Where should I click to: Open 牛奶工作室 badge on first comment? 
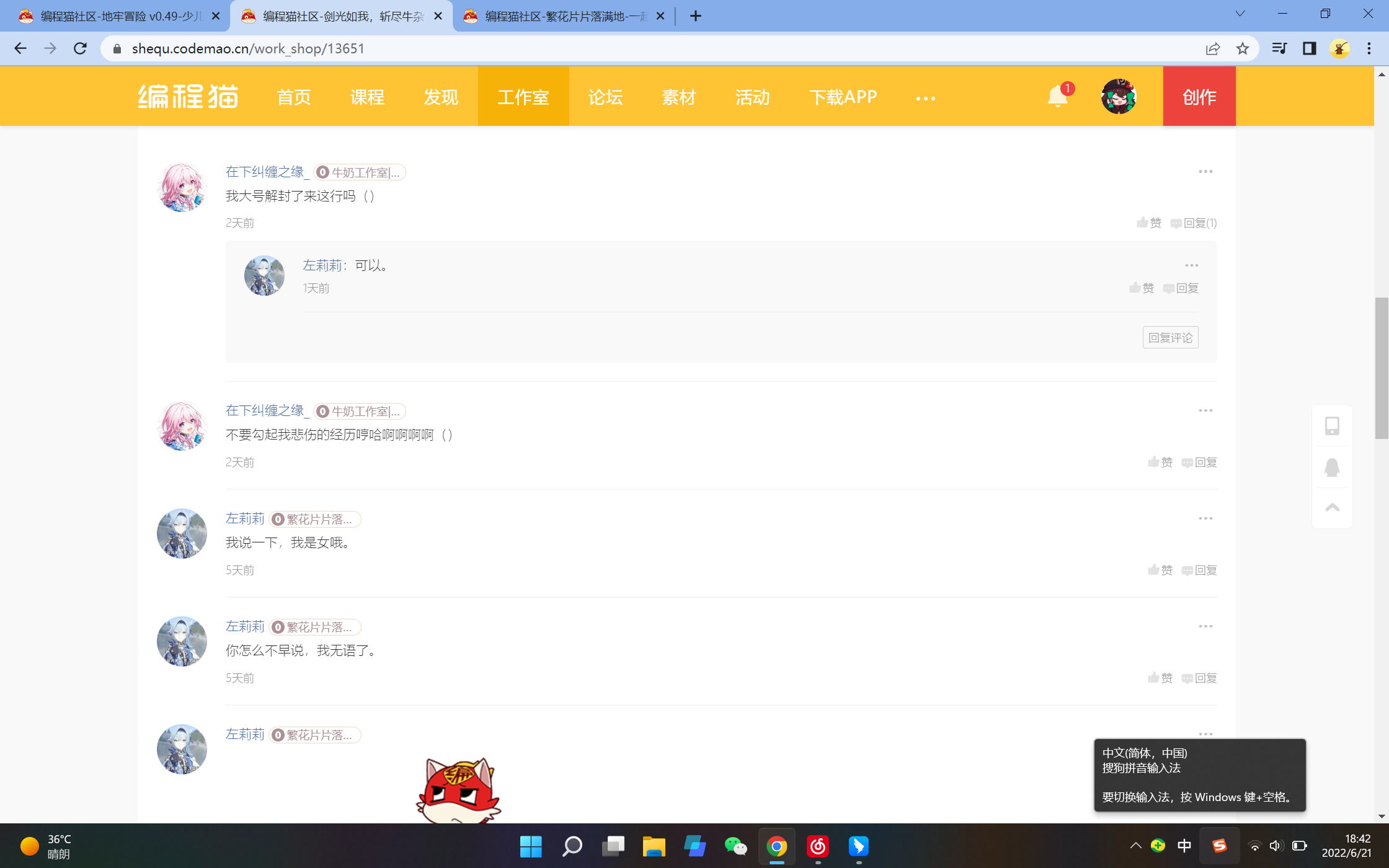[x=360, y=172]
